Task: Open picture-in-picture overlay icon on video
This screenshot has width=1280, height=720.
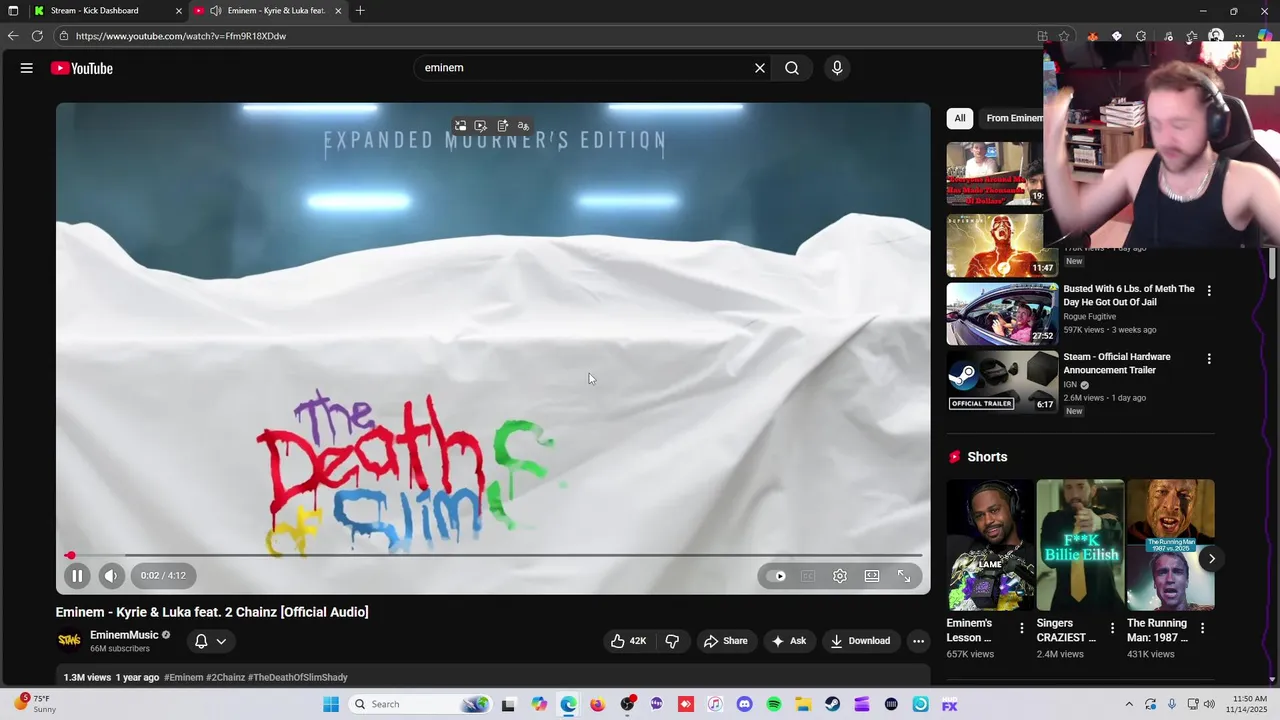Action: coord(460,126)
